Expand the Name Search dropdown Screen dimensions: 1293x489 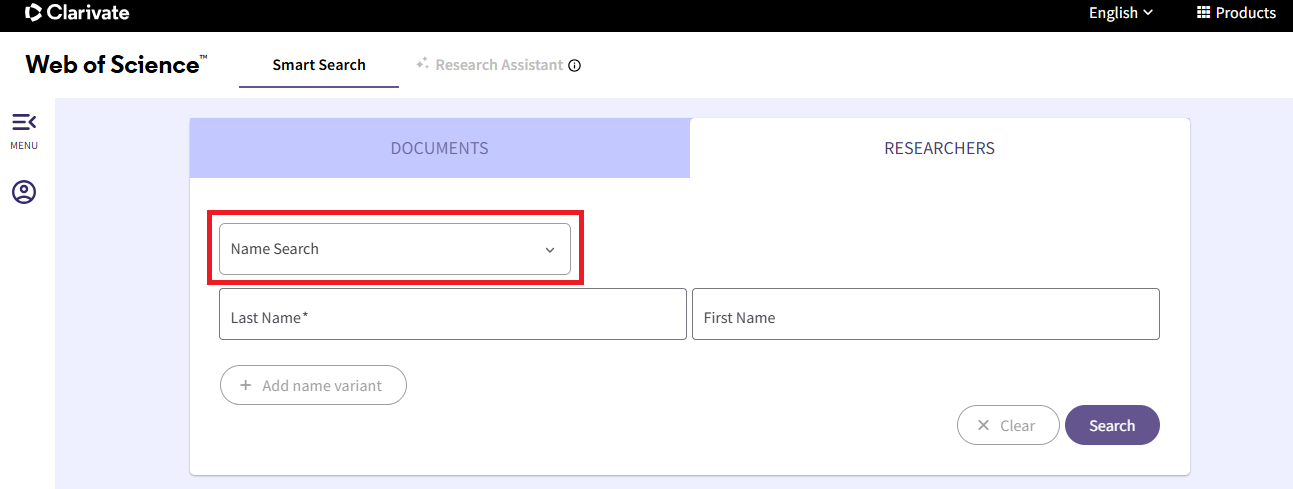pos(395,249)
